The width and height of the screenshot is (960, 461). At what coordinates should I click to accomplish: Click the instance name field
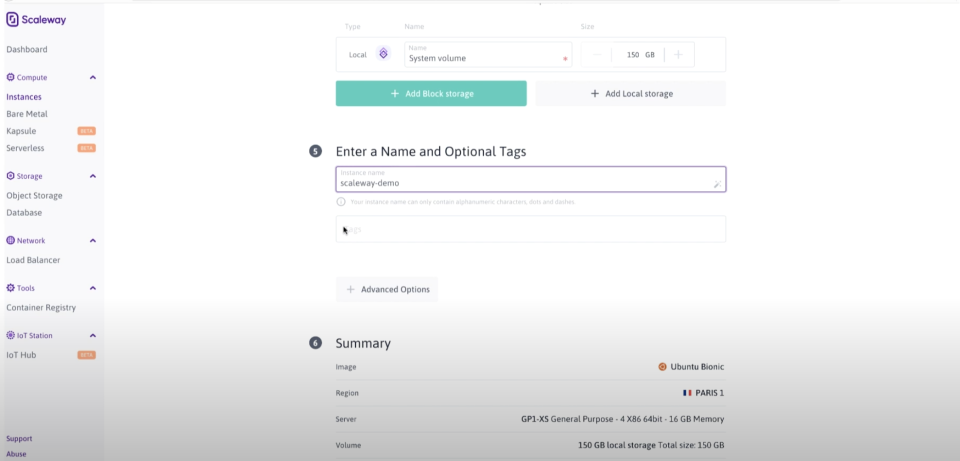[x=531, y=179]
